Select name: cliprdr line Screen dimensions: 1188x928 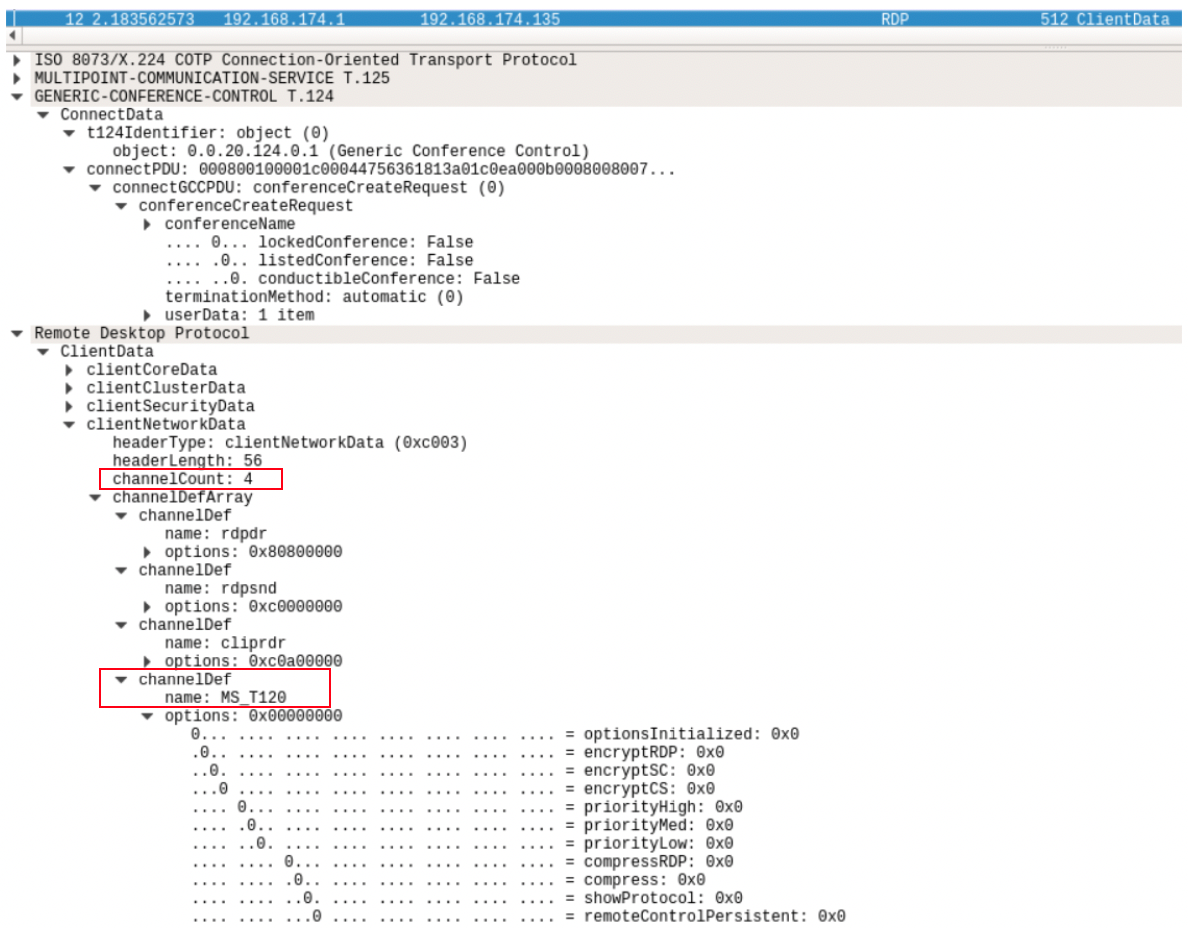(225, 643)
